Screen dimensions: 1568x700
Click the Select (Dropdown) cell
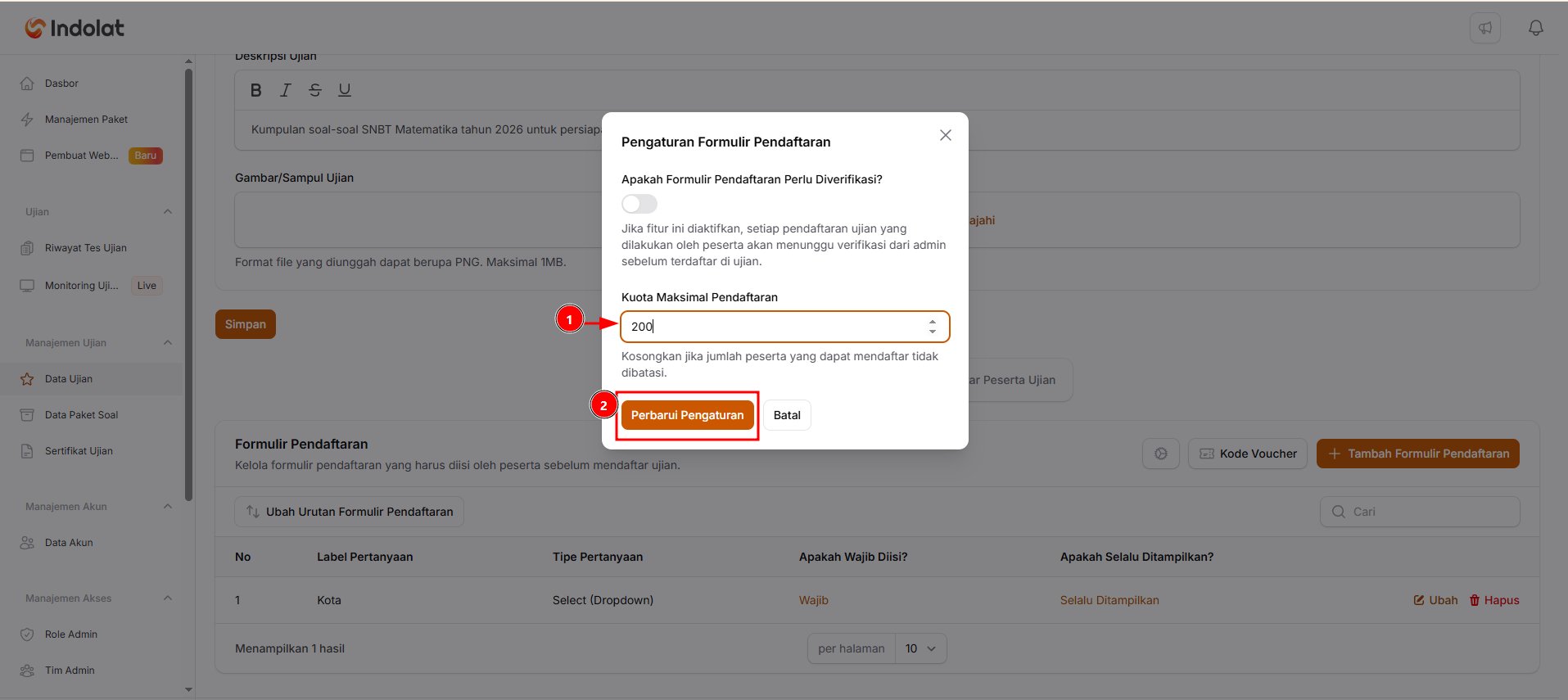tap(603, 600)
